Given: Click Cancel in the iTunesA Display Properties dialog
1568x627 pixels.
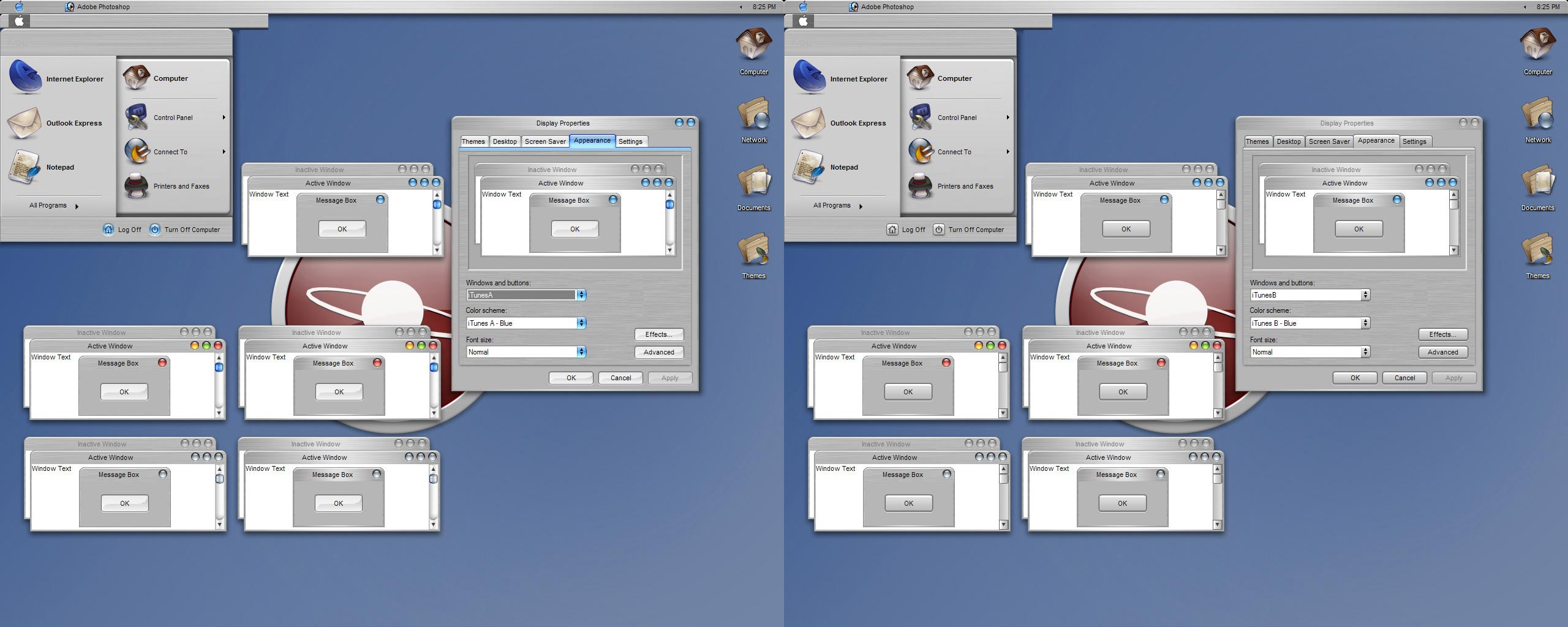Looking at the screenshot, I should [620, 378].
